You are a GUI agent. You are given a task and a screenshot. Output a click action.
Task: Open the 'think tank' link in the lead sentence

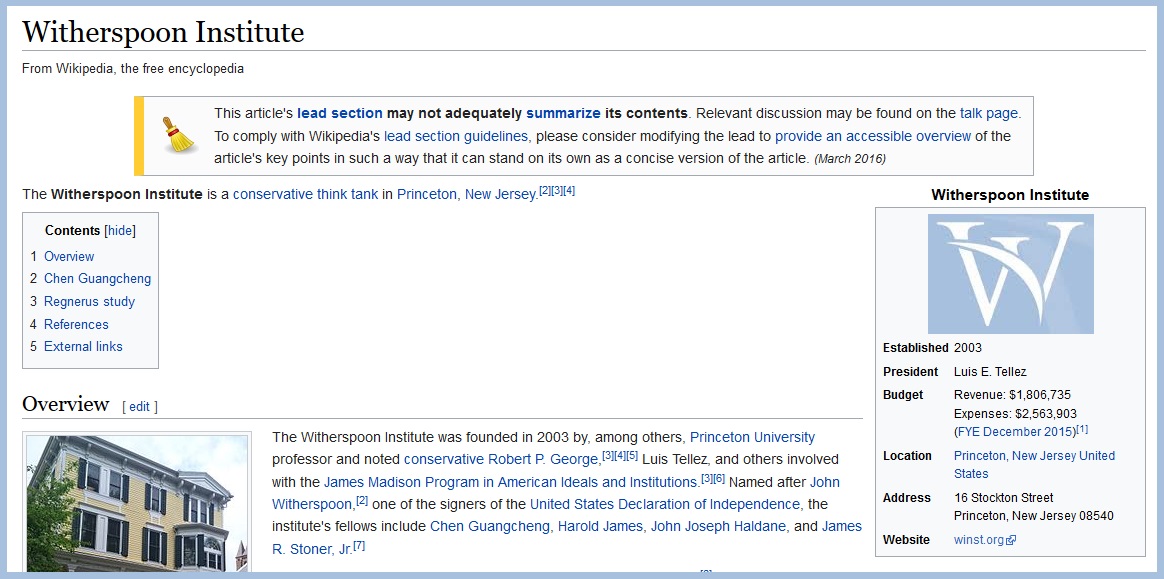(x=347, y=194)
